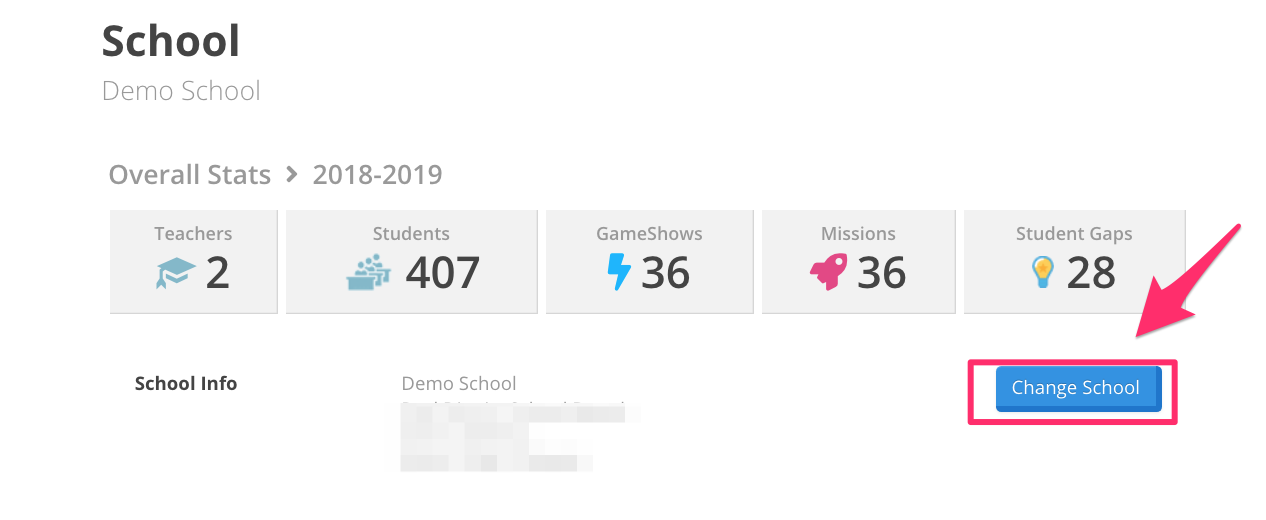Click the Demo School subtitle under heading
This screenshot has width=1266, height=520.
(x=181, y=91)
